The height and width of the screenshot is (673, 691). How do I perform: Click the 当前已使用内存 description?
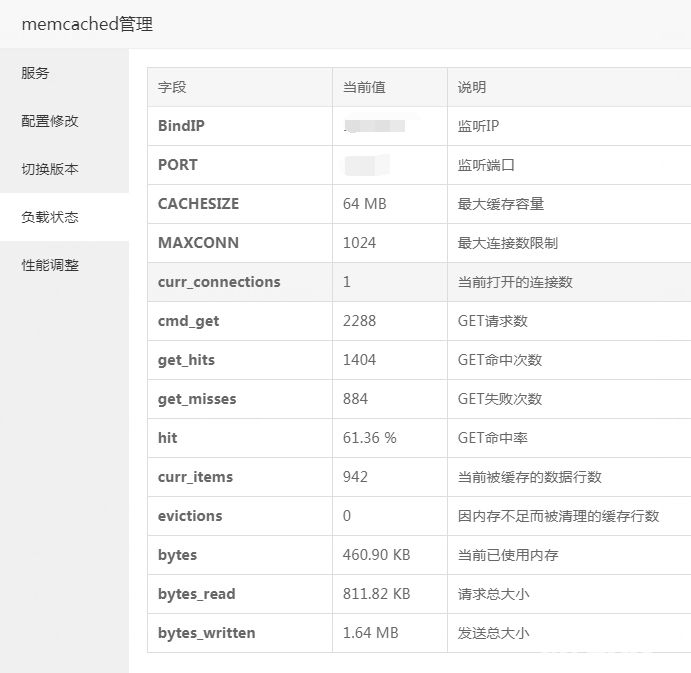click(508, 555)
